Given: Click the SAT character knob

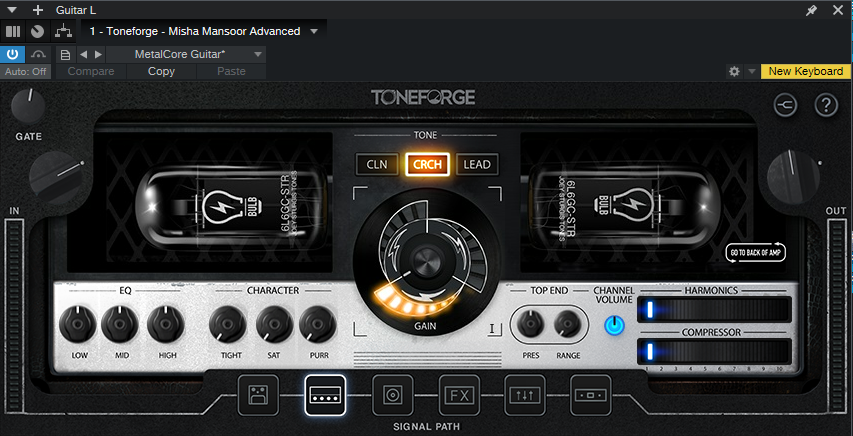Looking at the screenshot, I should [x=275, y=324].
